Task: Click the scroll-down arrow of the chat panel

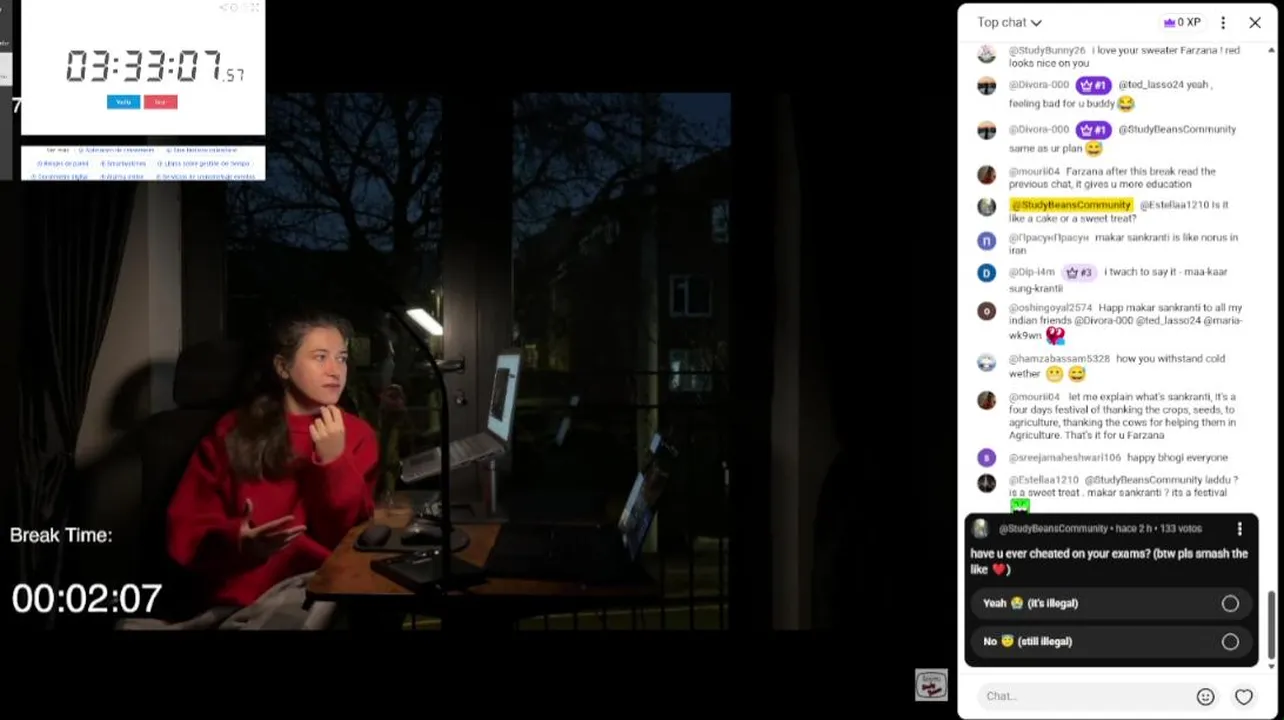Action: (1272, 667)
